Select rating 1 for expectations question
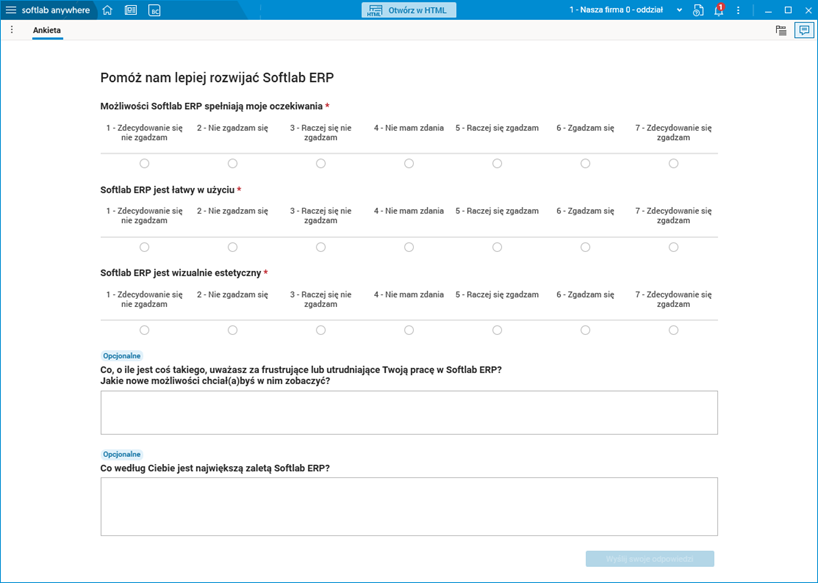This screenshot has width=818, height=583. tap(145, 164)
